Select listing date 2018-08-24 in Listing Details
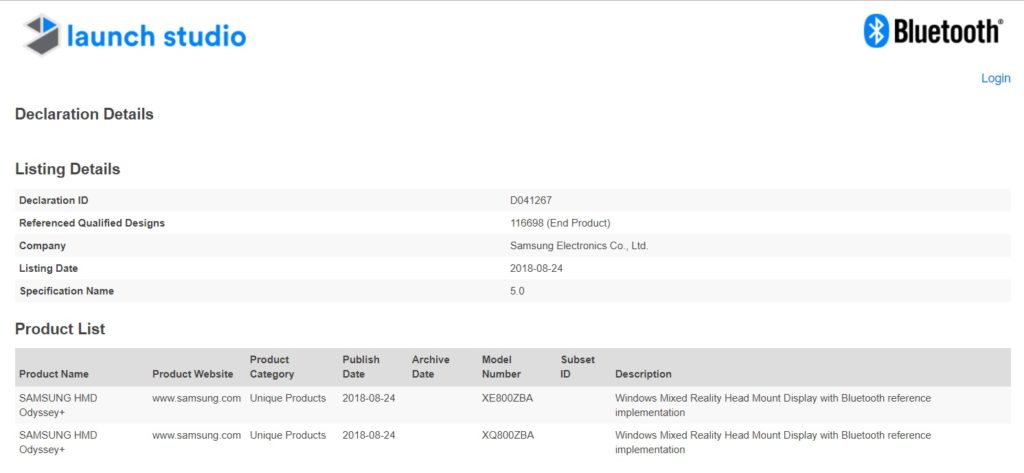The image size is (1024, 473). click(536, 269)
